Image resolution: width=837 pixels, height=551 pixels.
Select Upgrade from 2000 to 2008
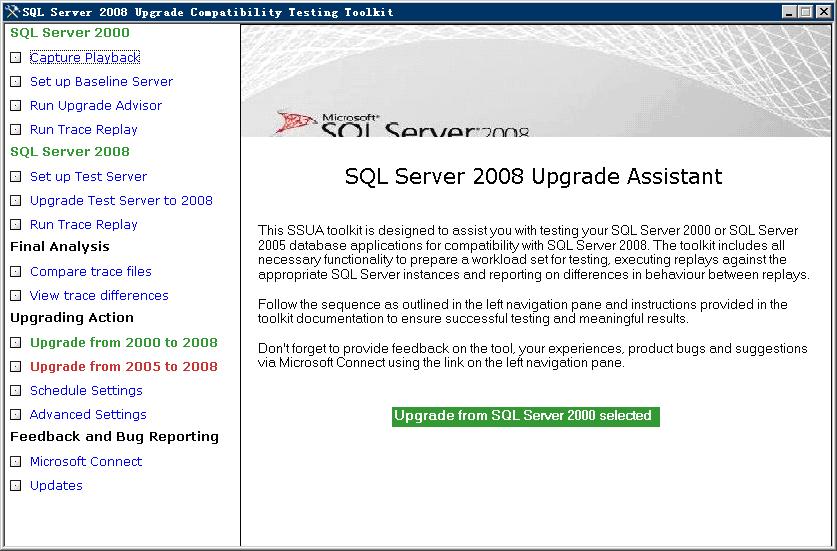(x=124, y=342)
